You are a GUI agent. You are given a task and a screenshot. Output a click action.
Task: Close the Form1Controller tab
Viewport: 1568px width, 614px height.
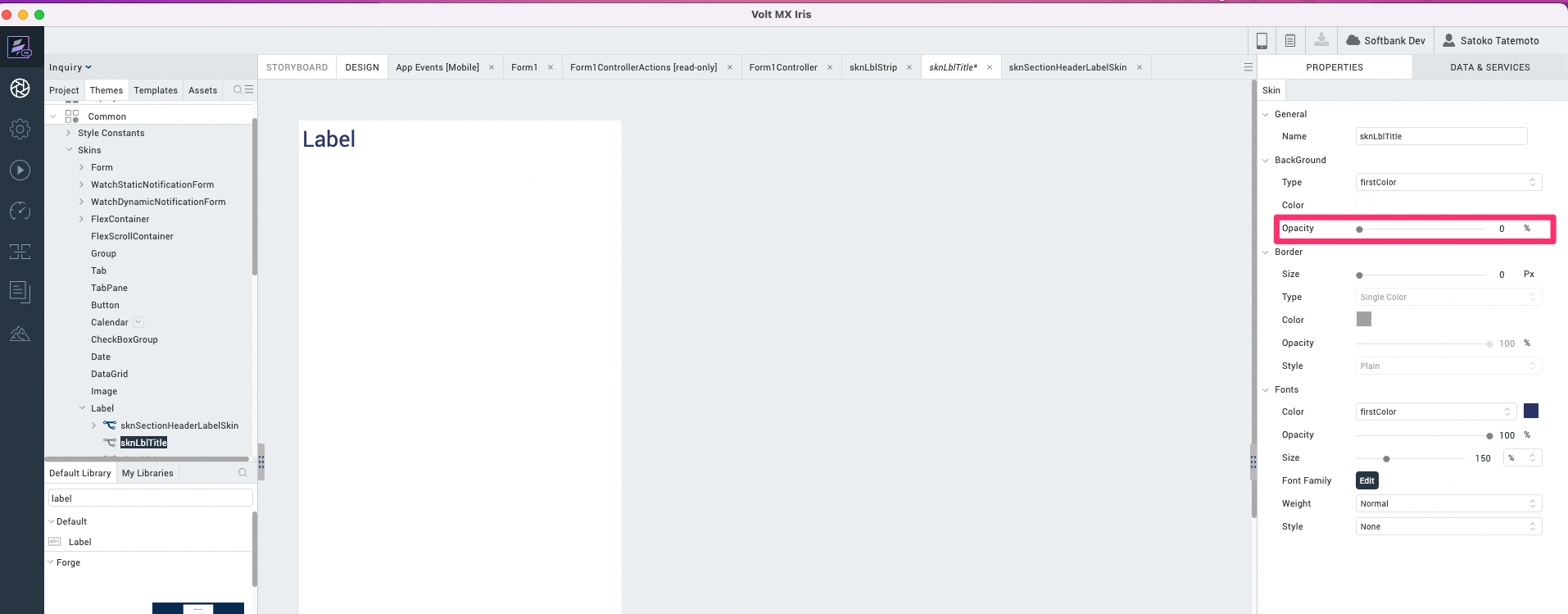[830, 67]
